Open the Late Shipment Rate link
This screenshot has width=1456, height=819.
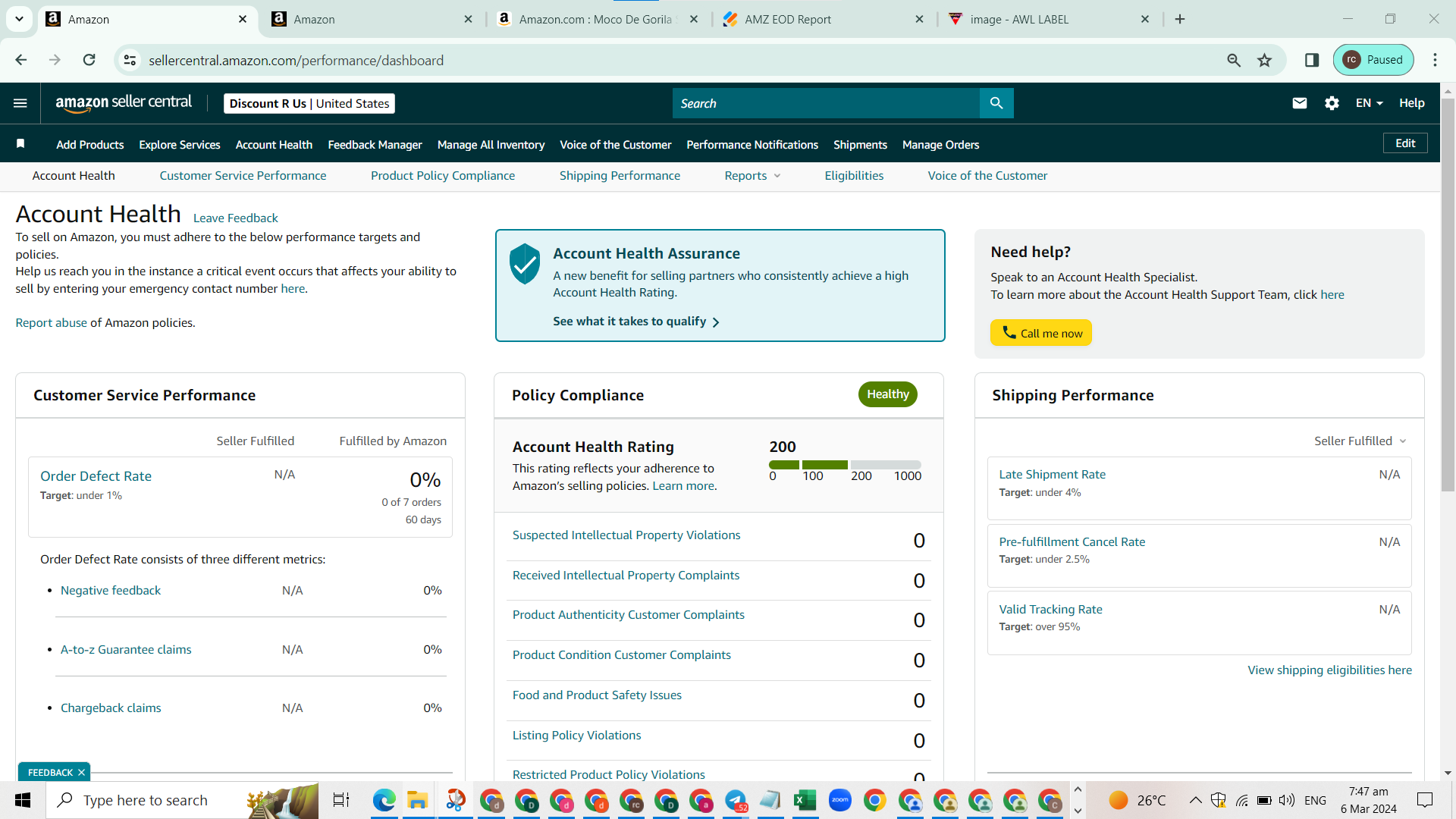[1052, 474]
